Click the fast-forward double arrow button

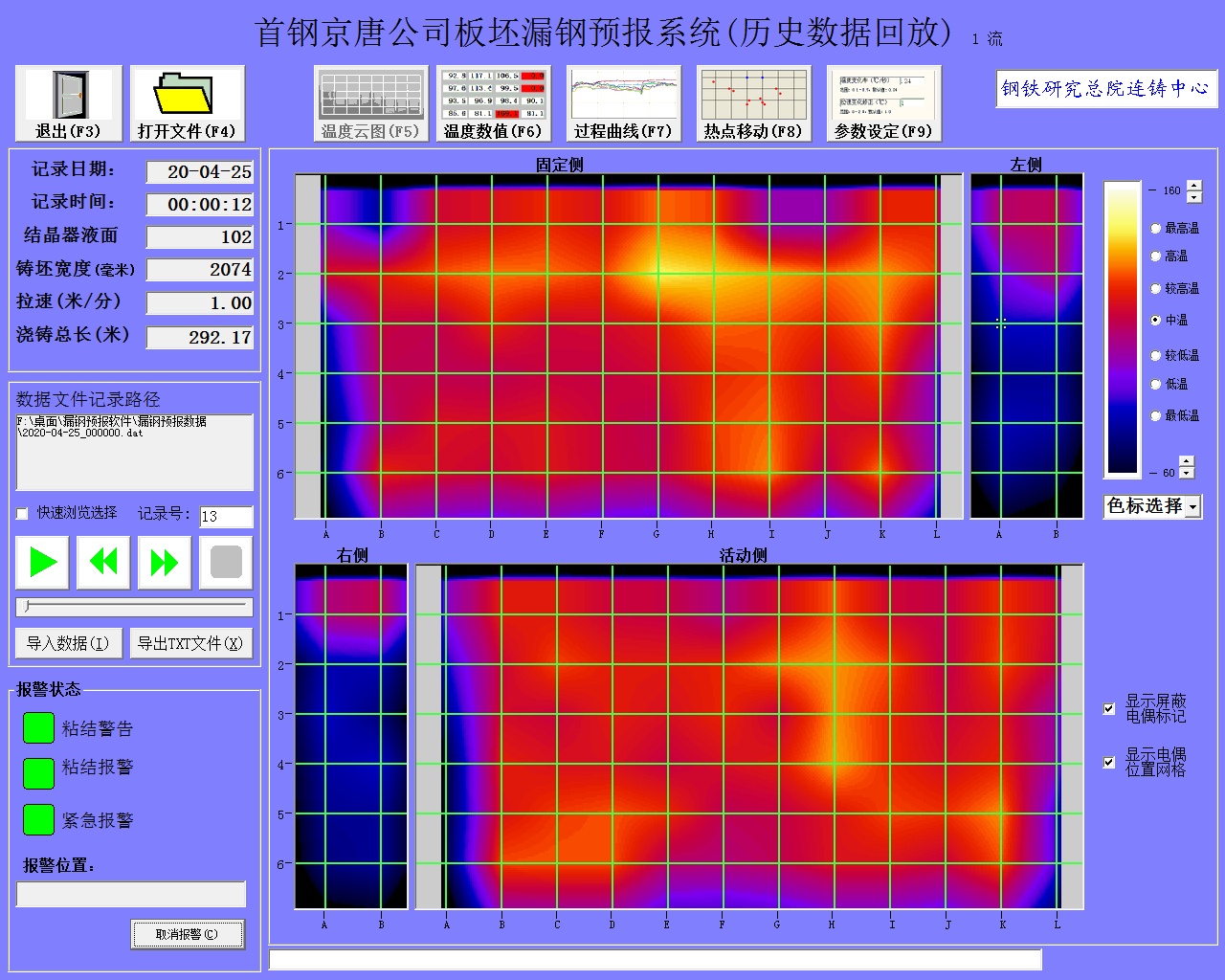[x=165, y=563]
